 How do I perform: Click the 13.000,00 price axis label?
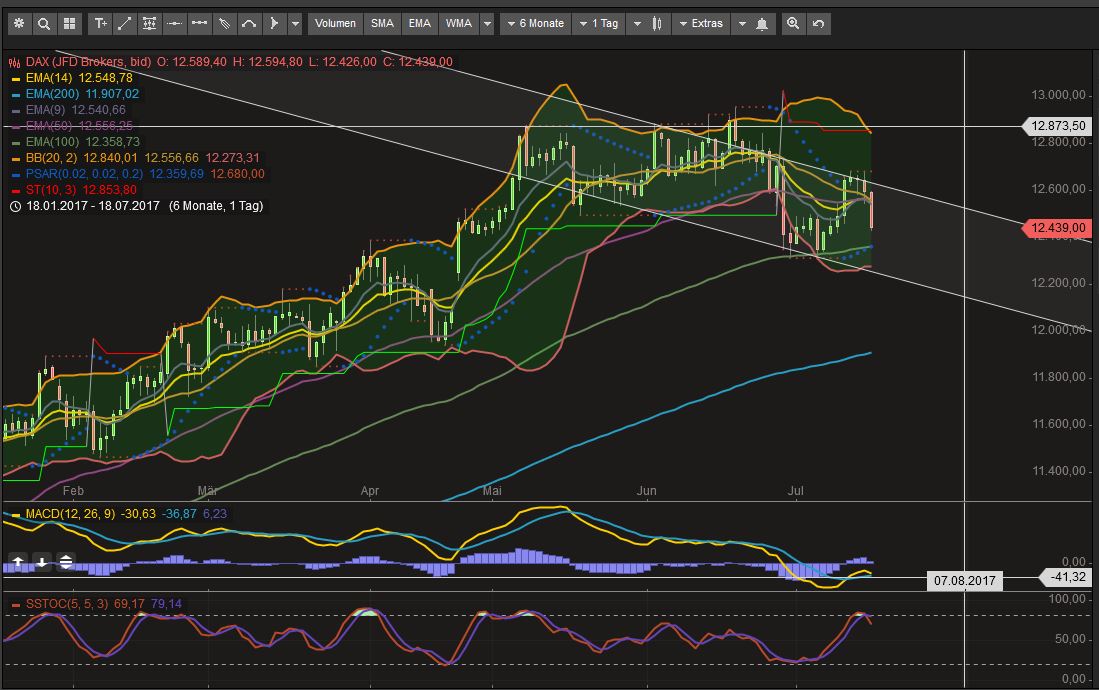[1058, 95]
